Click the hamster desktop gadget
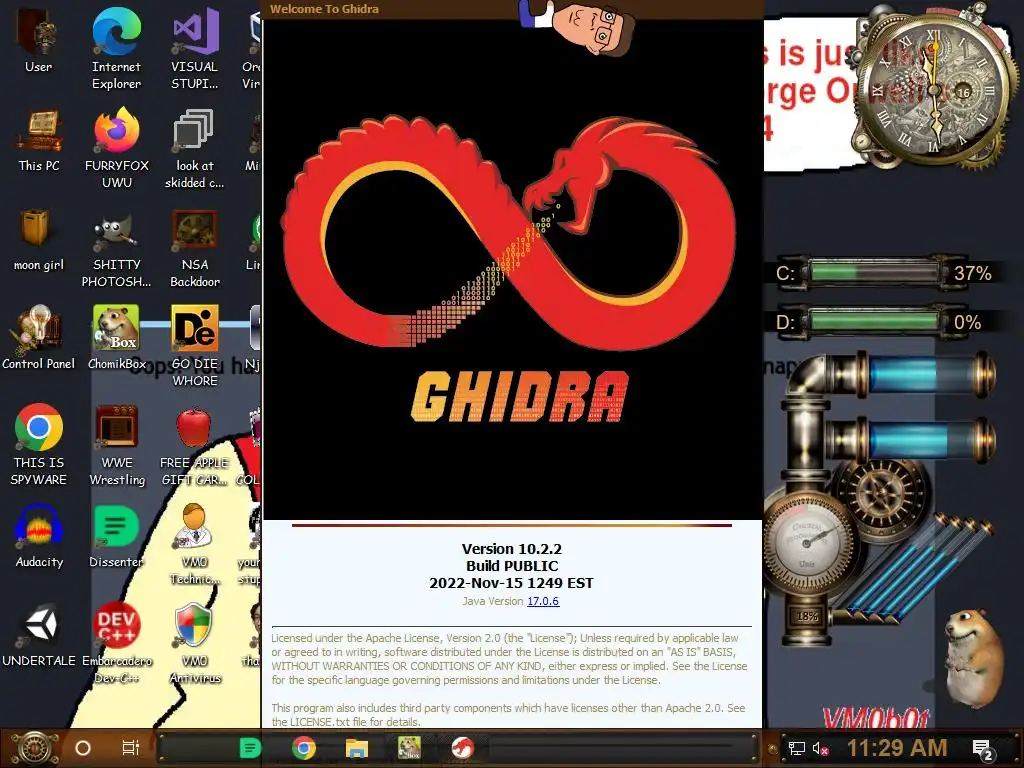This screenshot has width=1024, height=768. click(972, 660)
